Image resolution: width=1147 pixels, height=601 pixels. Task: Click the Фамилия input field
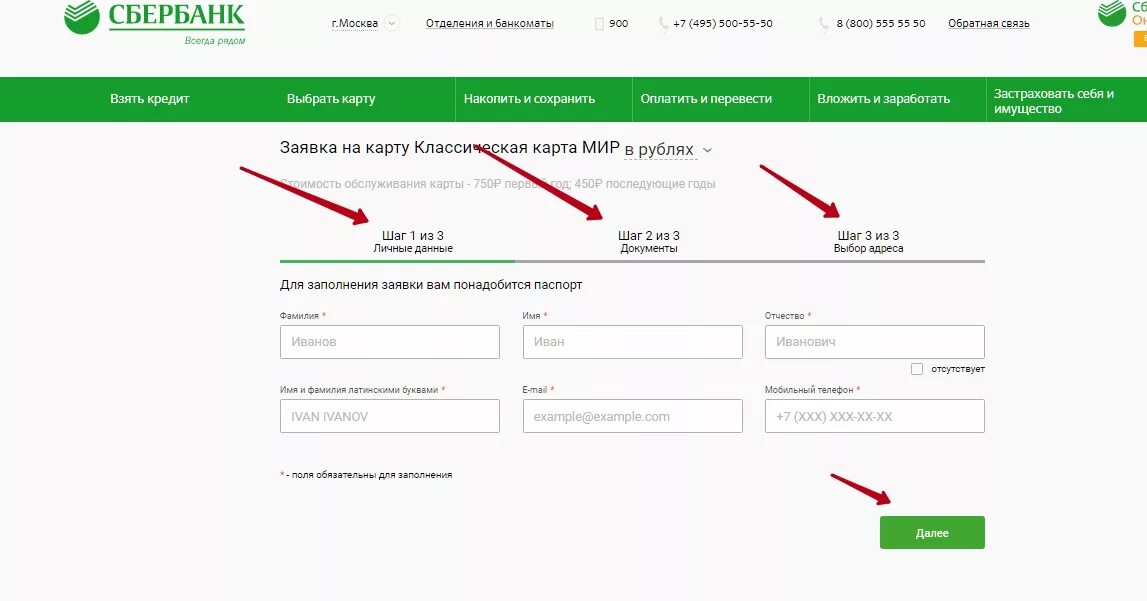(390, 341)
